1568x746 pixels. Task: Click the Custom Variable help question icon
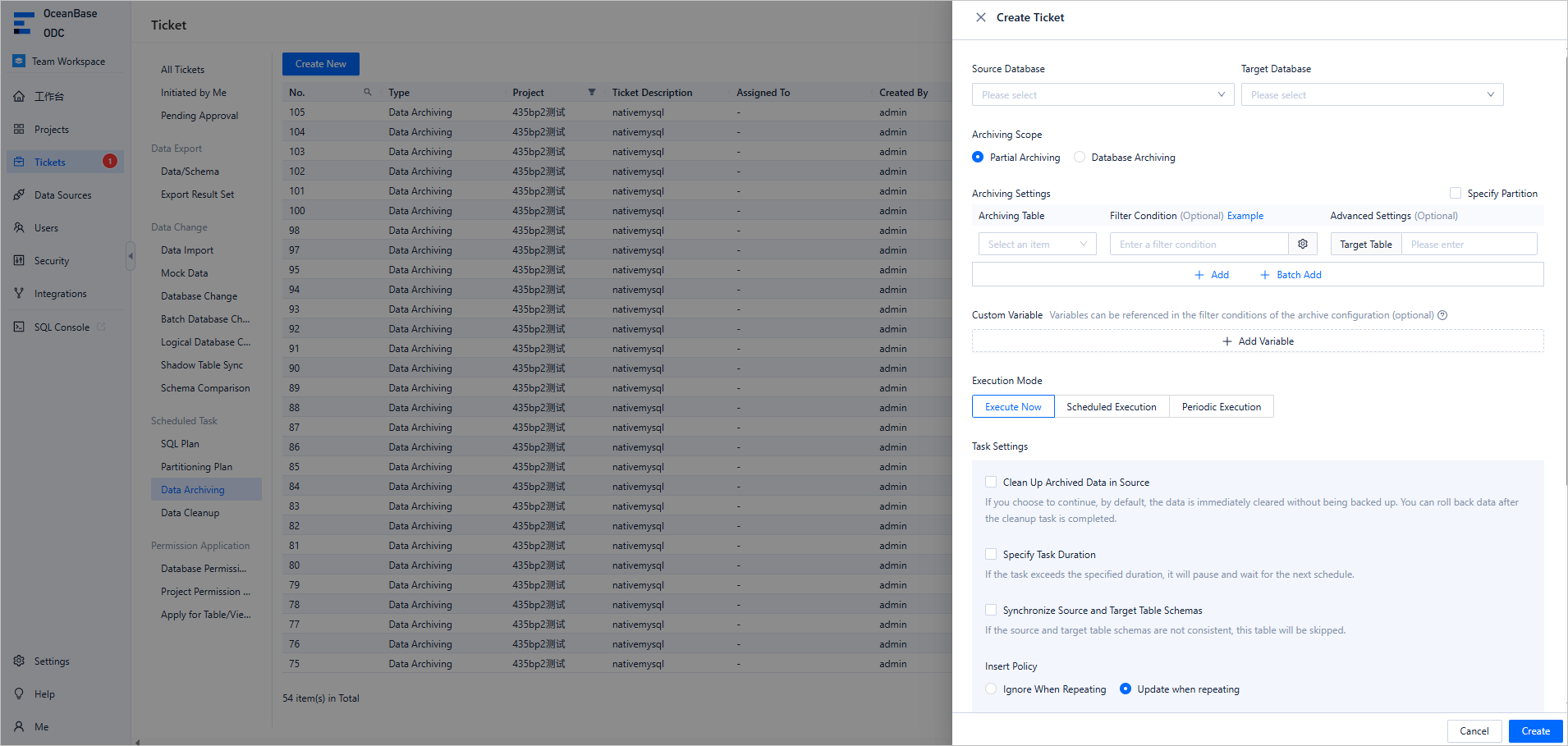1442,315
